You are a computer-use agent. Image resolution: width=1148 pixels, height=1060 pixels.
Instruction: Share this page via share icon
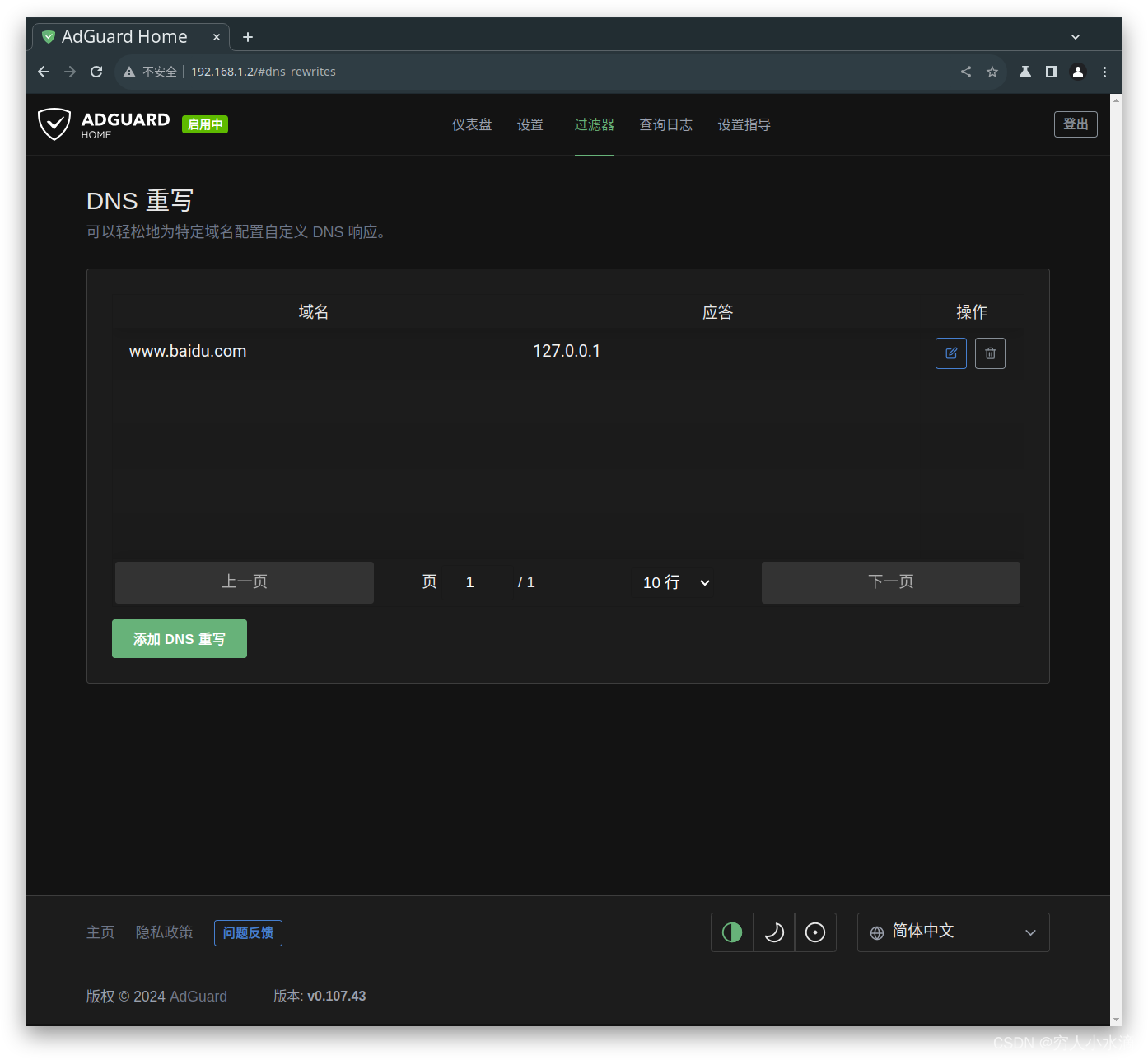point(966,72)
